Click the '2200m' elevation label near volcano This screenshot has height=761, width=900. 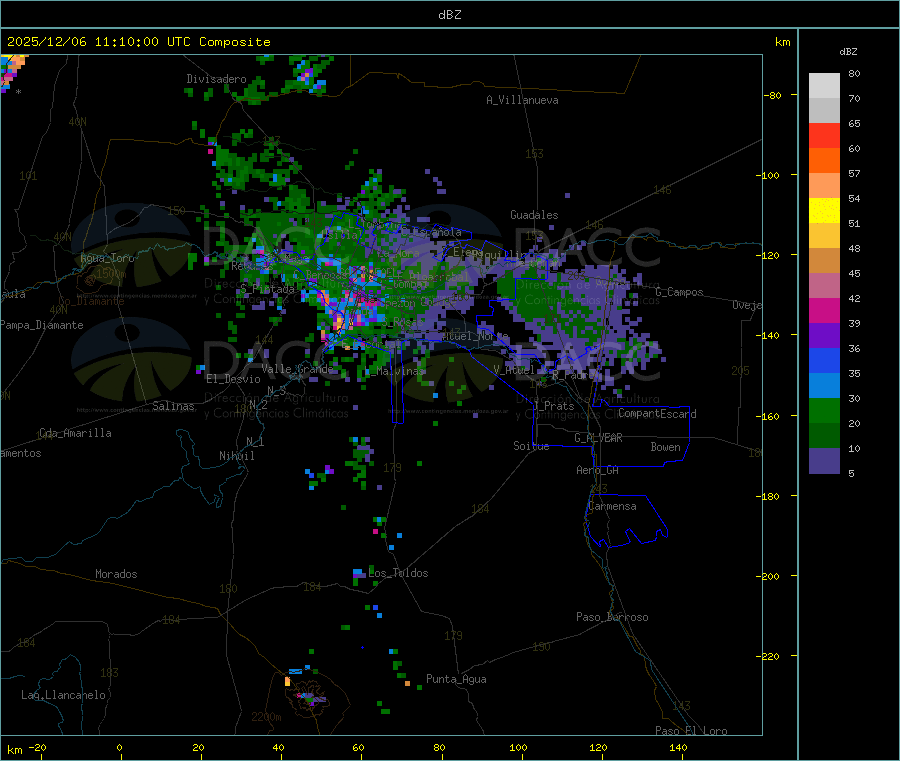coord(266,717)
